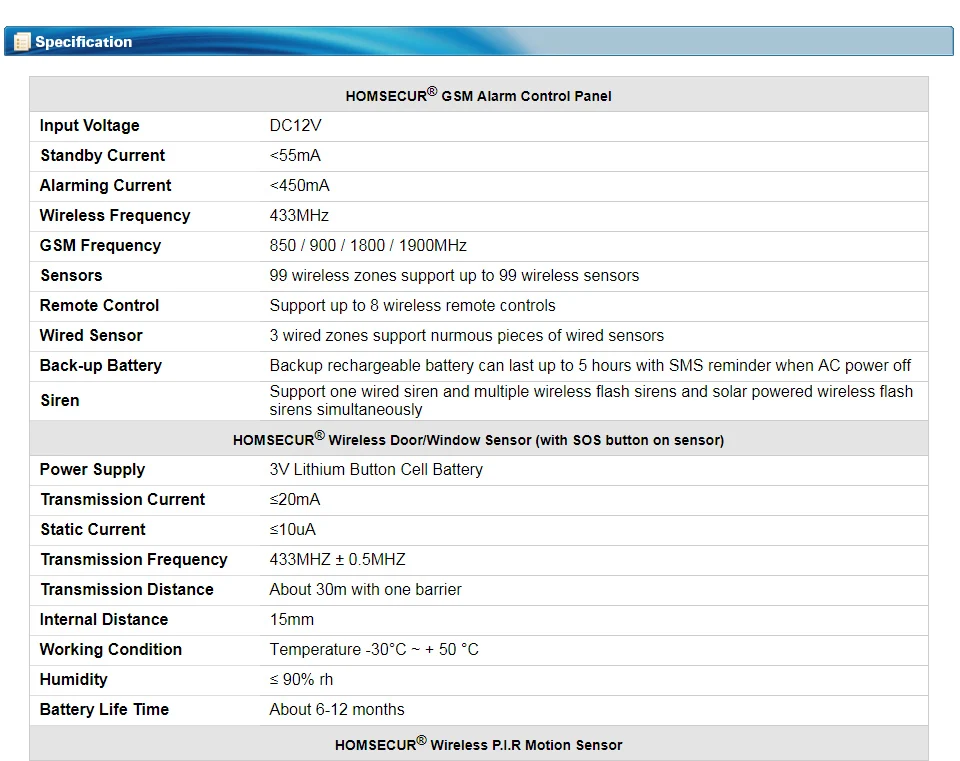Click the 'Standby Current' label
Screen dimensions: 960x761
(x=103, y=156)
